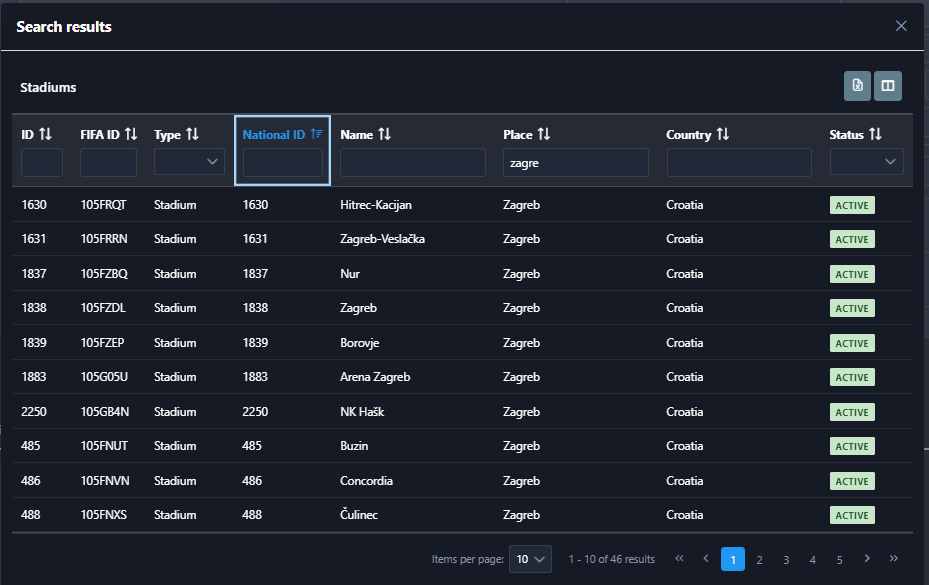The width and height of the screenshot is (929, 585).
Task: Sort the table by ID column
Action: coord(45,134)
